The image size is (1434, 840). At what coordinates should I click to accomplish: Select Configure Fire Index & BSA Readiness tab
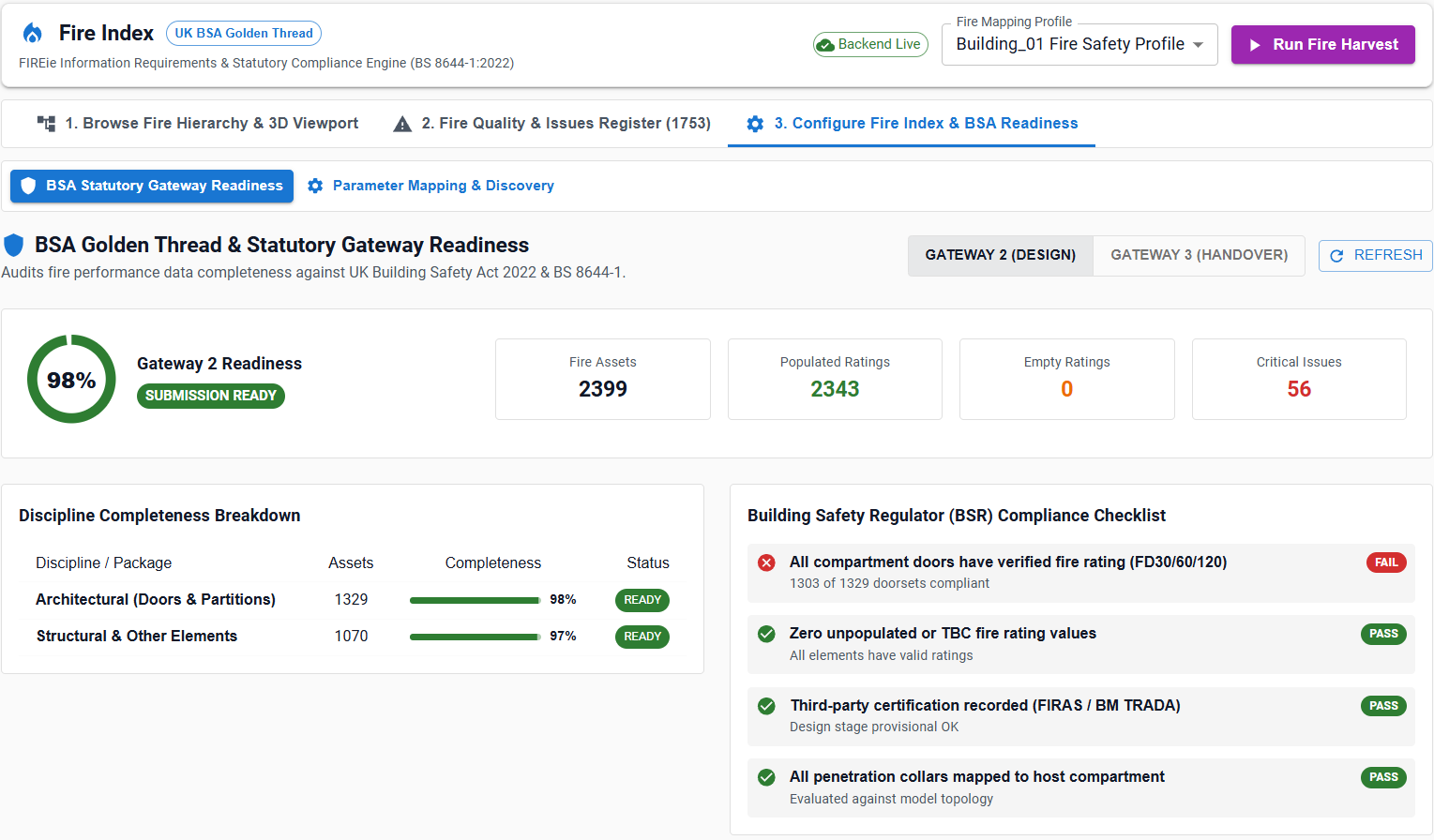[x=912, y=124]
